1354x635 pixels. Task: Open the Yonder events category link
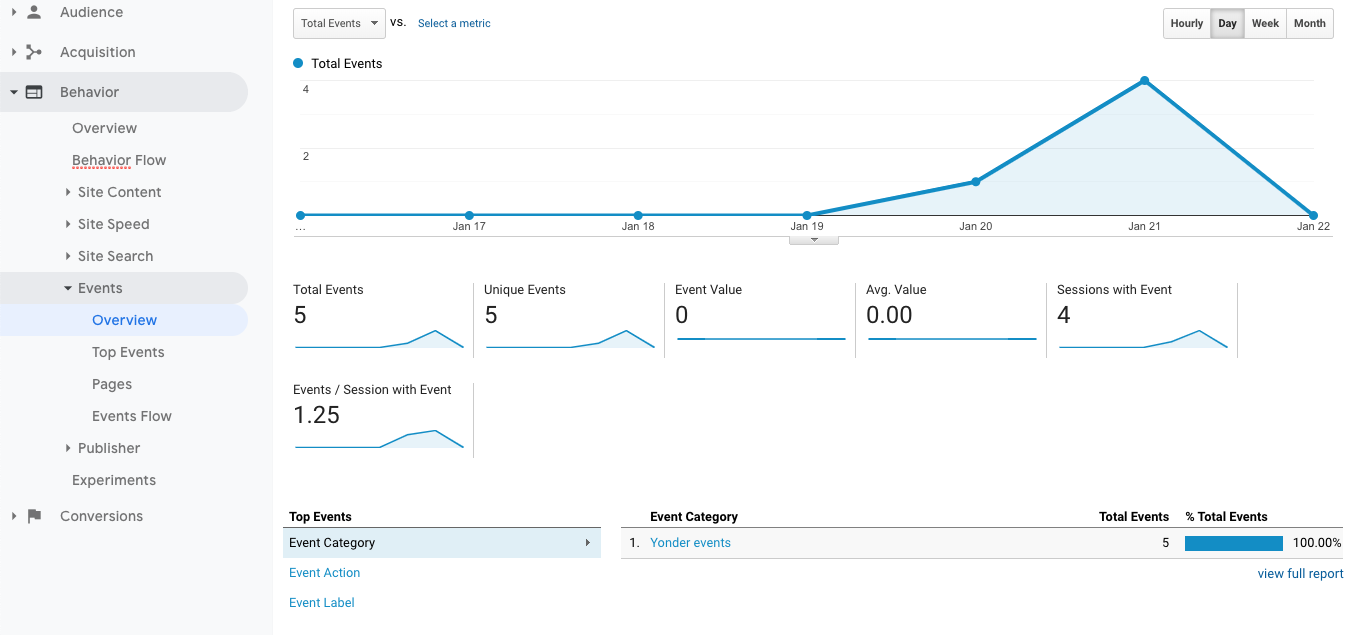tap(690, 542)
